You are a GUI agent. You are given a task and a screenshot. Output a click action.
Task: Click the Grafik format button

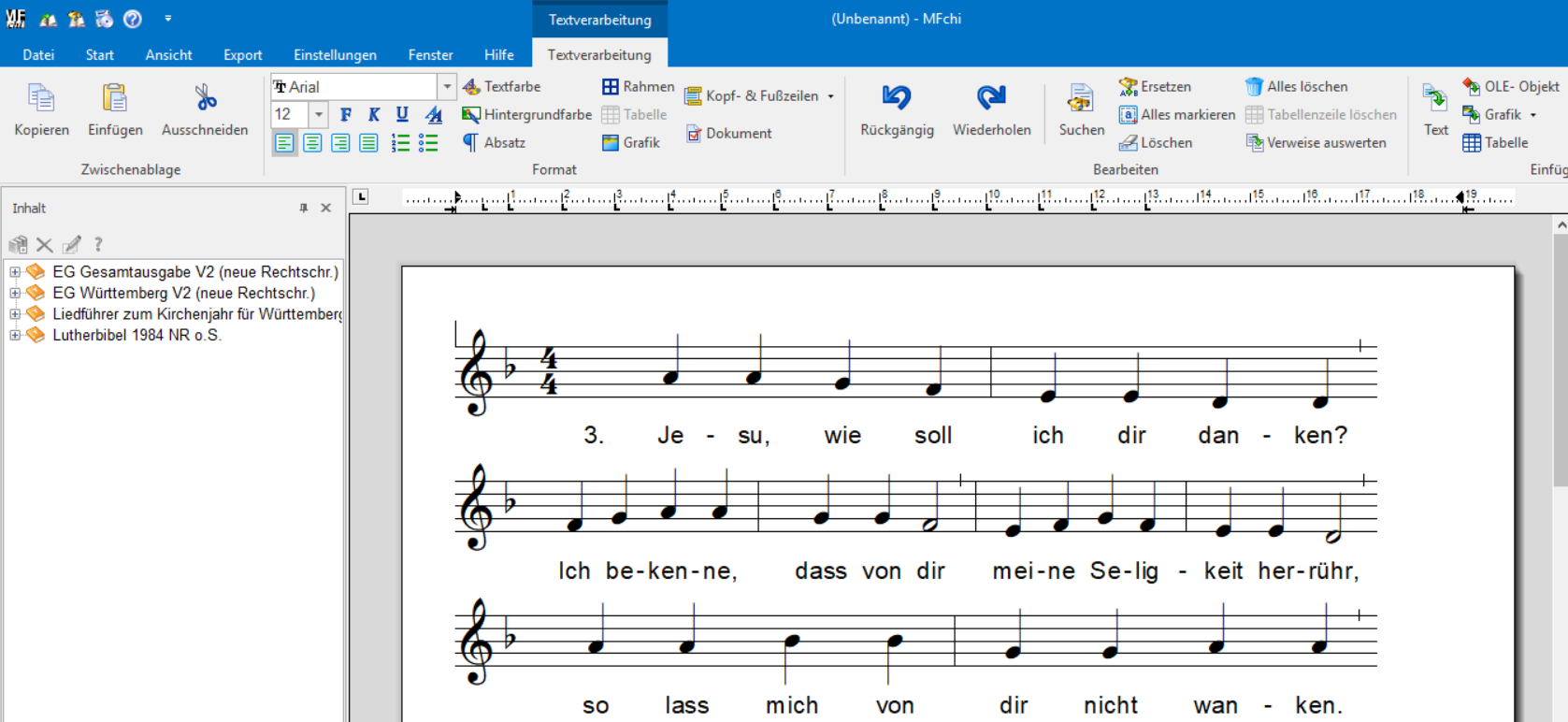click(x=631, y=142)
